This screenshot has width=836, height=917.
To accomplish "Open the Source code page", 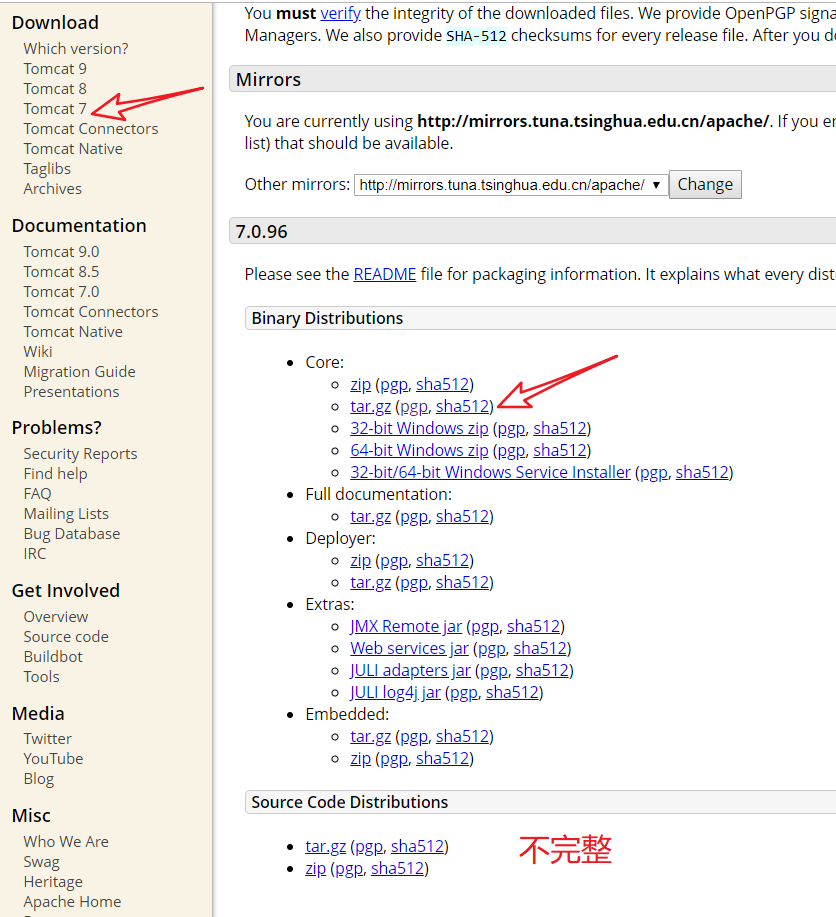I will pyautogui.click(x=66, y=637).
